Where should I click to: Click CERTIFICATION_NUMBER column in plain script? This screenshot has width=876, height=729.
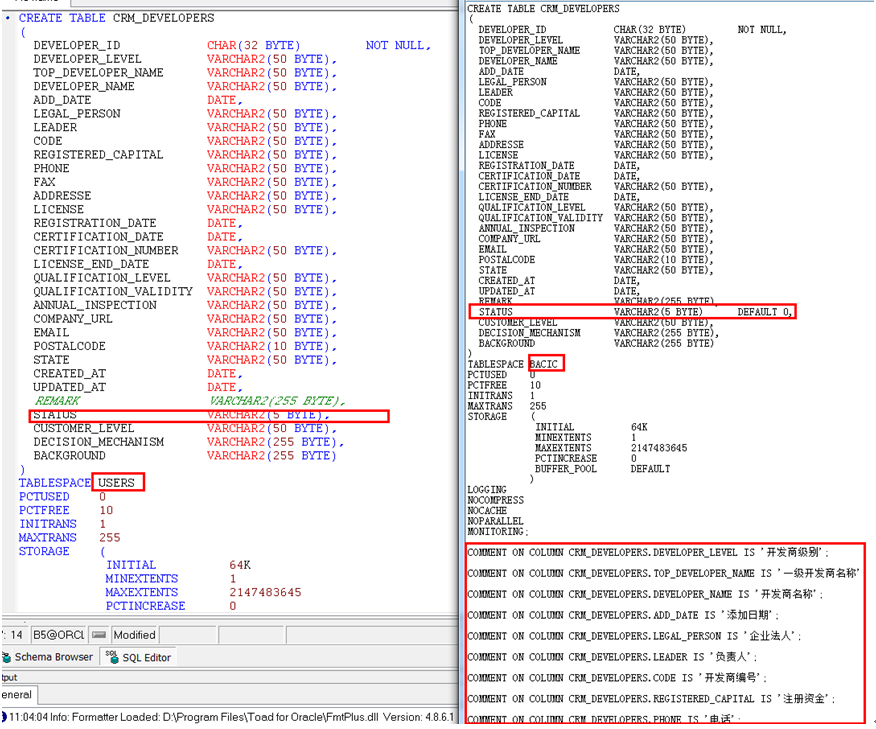click(535, 187)
